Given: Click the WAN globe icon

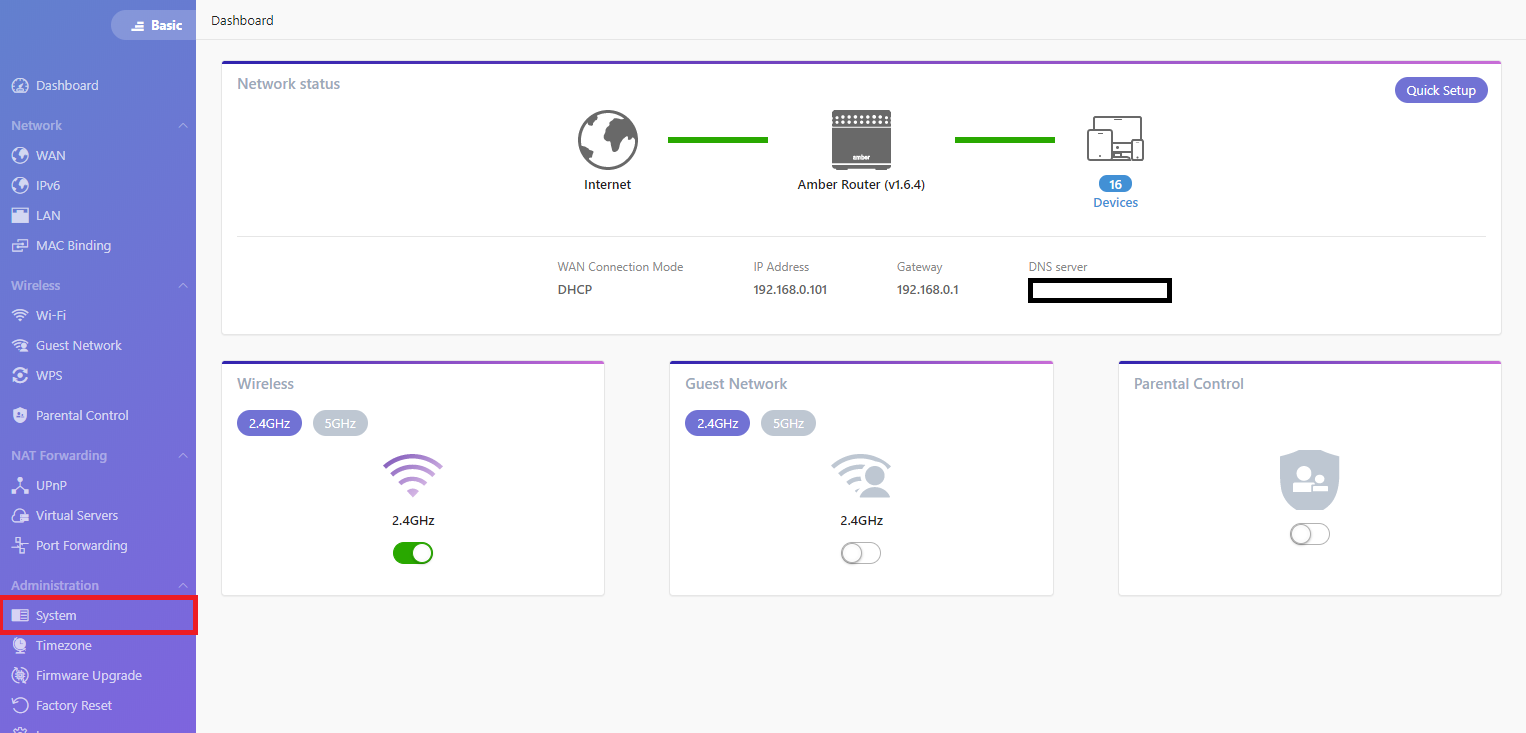Looking at the screenshot, I should [19, 156].
